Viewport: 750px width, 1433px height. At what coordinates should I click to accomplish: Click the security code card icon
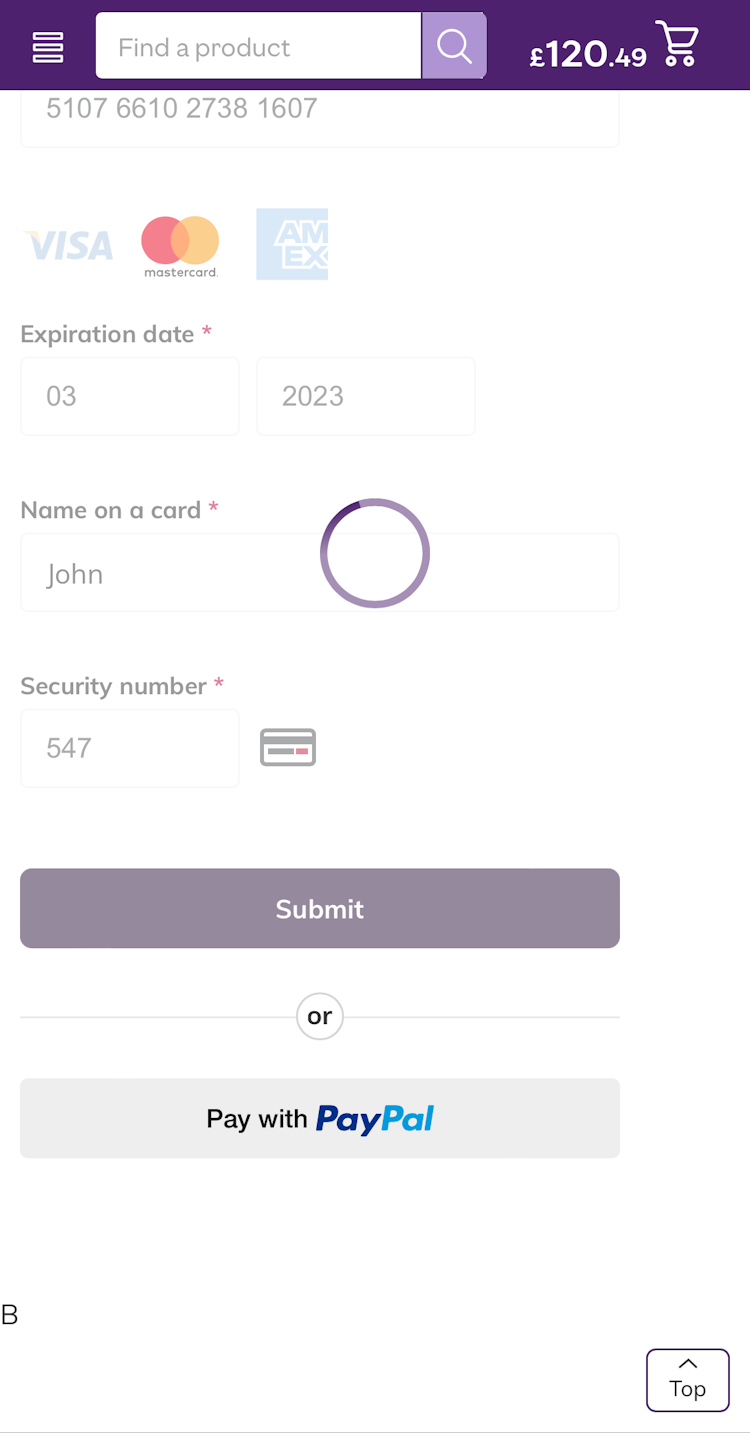pyautogui.click(x=288, y=748)
